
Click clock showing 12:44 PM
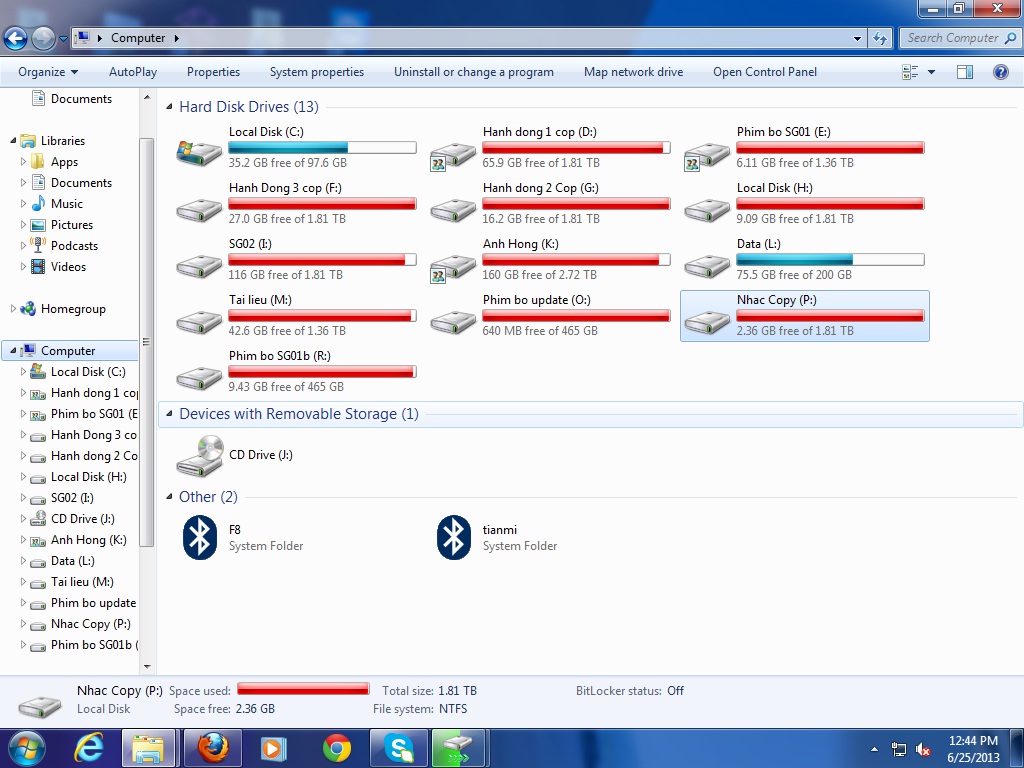pyautogui.click(x=972, y=741)
